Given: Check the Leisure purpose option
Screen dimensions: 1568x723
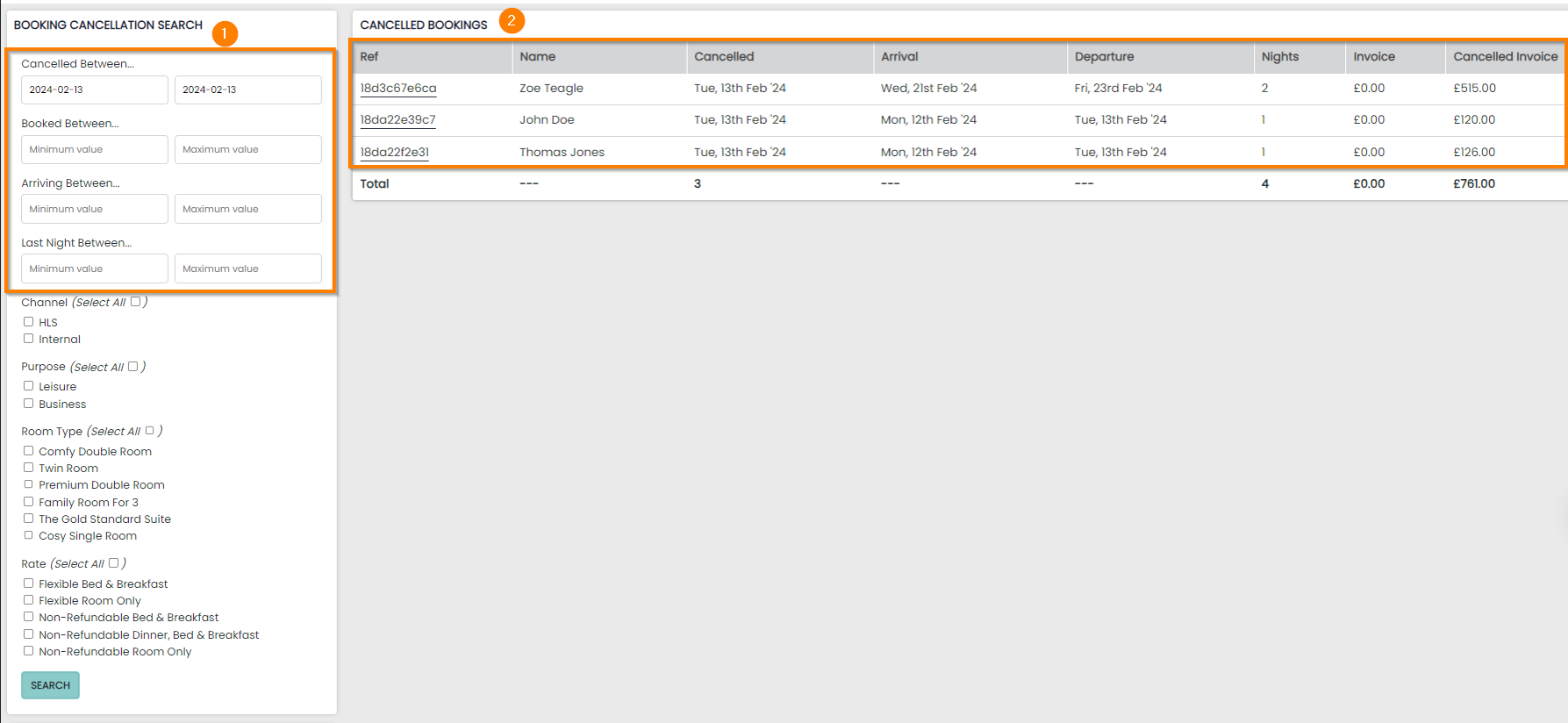Looking at the screenshot, I should point(29,386).
